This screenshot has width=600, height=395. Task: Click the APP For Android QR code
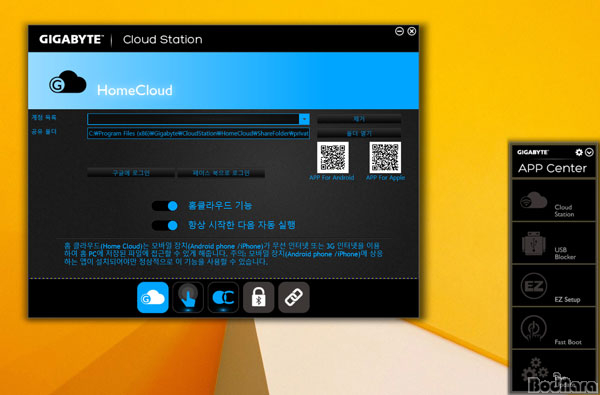pyautogui.click(x=333, y=157)
